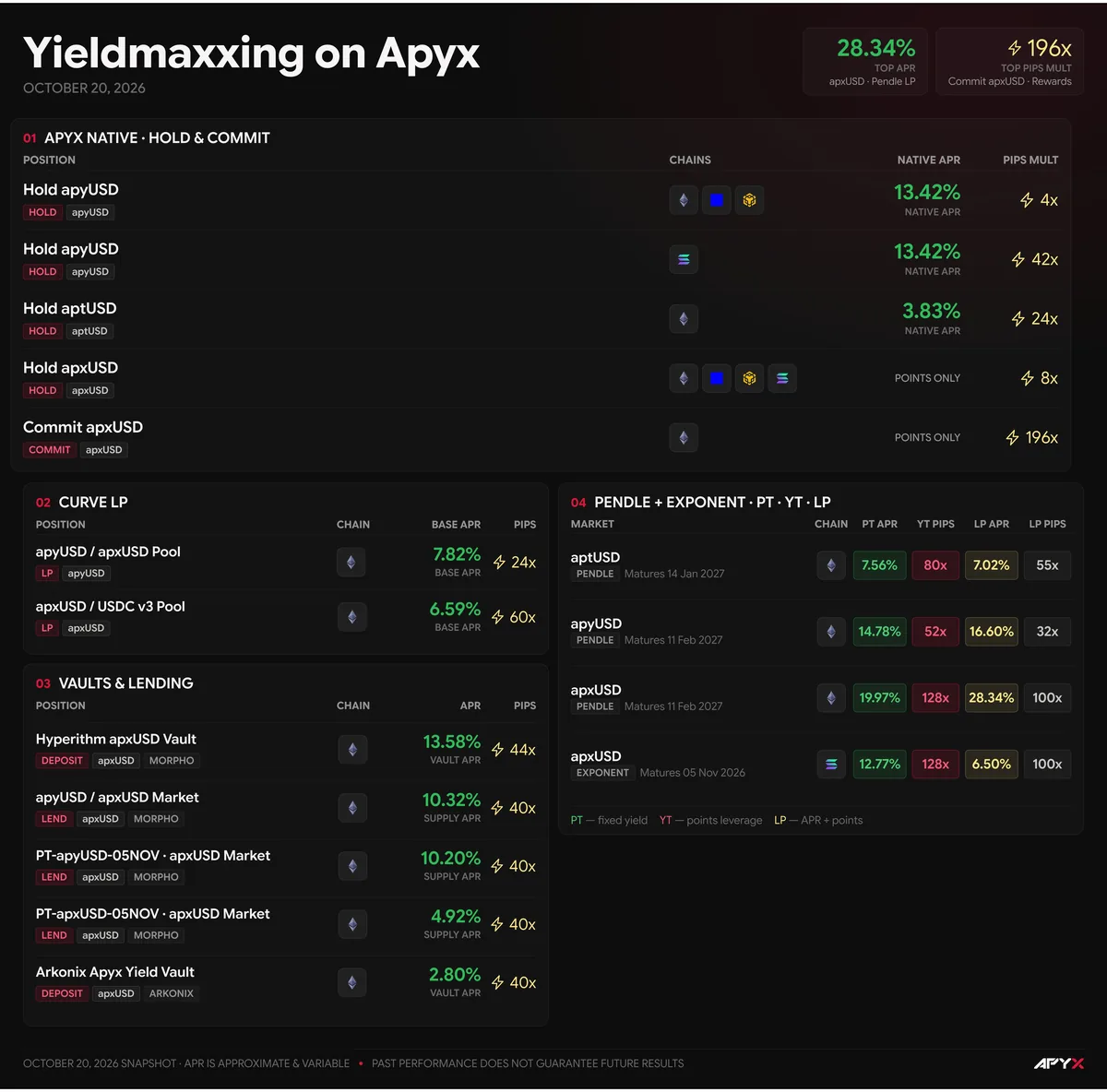Screen dimensions: 1107x1092
Task: Click 19.97% PT APR for apxUSD Pendle
Action: 879,698
